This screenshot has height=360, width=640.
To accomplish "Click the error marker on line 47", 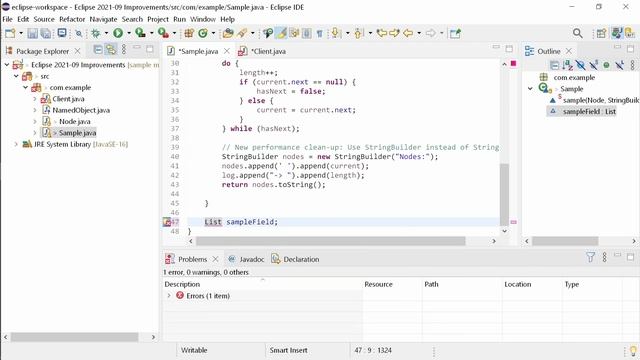I will (x=167, y=222).
